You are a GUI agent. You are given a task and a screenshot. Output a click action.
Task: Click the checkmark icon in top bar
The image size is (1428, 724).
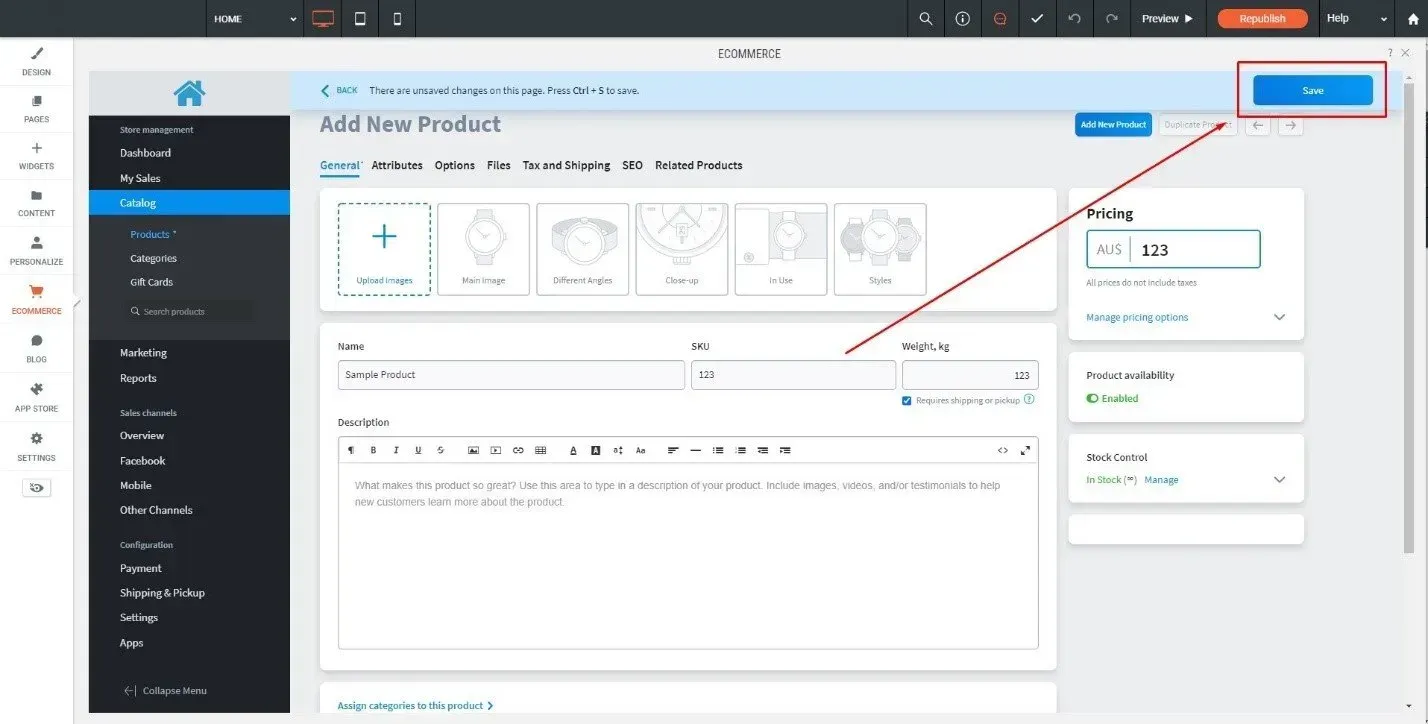tap(1037, 18)
